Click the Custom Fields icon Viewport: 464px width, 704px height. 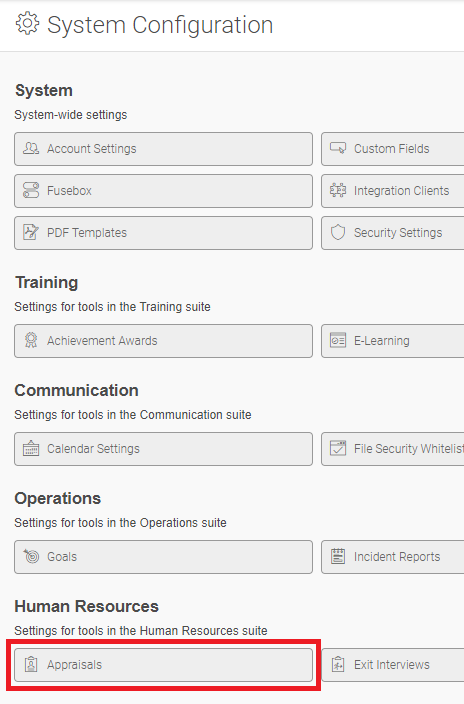[338, 148]
